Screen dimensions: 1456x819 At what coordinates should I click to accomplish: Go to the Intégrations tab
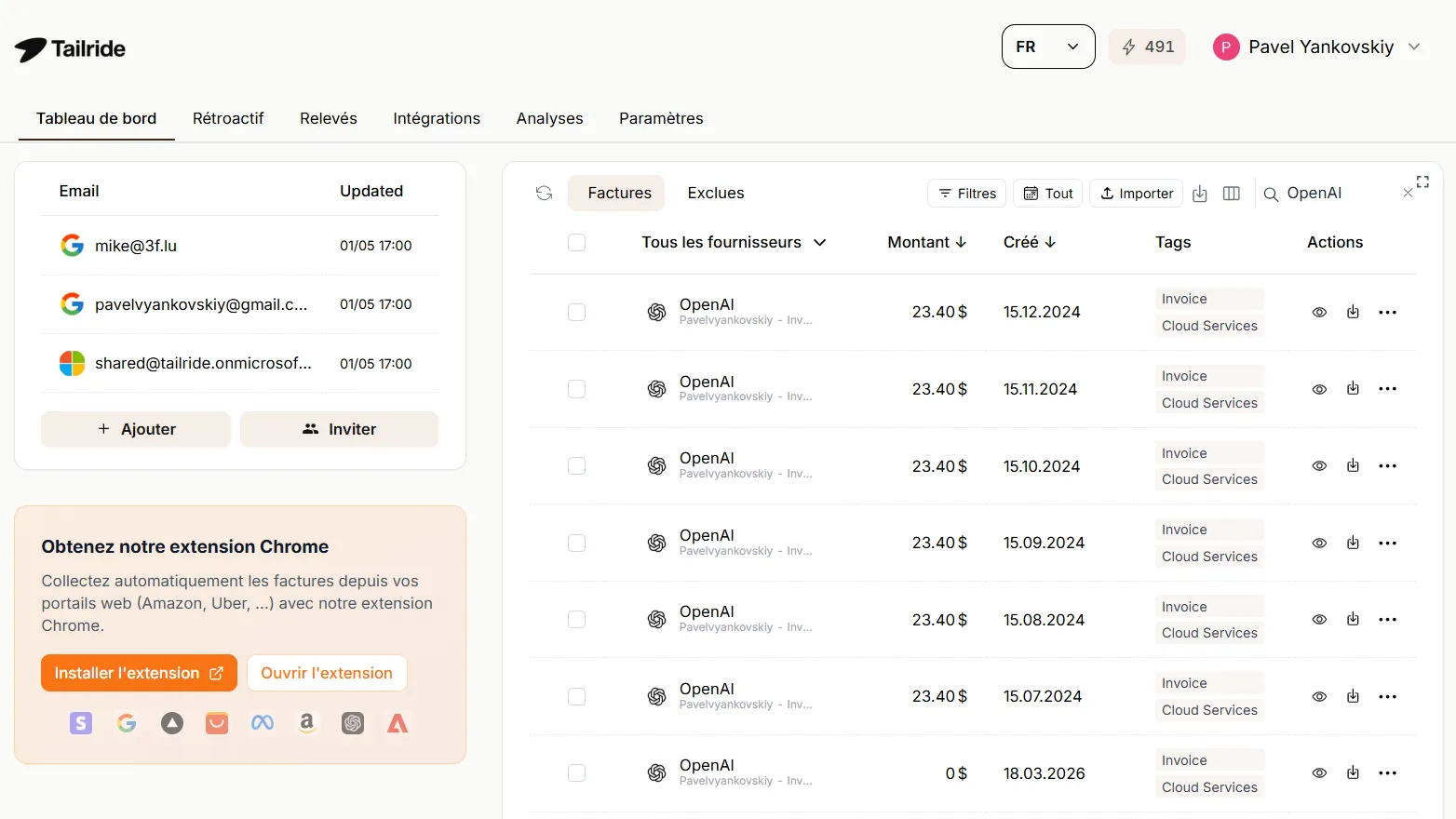[x=437, y=118]
